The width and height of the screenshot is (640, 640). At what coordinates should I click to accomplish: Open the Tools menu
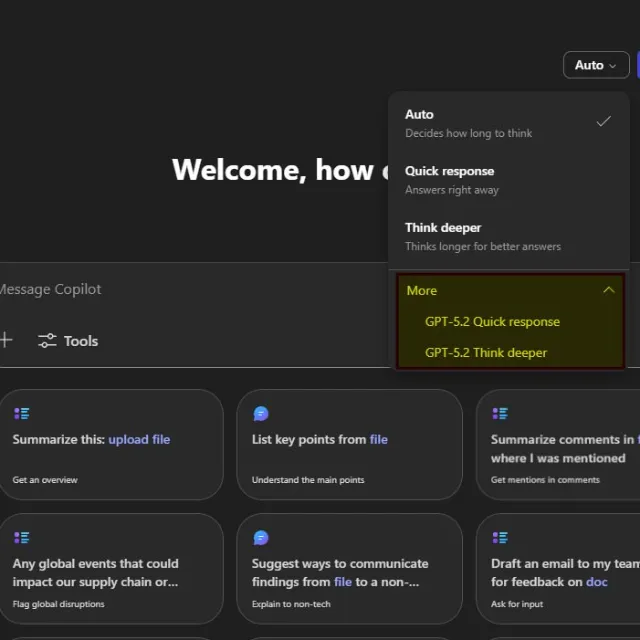(x=68, y=341)
